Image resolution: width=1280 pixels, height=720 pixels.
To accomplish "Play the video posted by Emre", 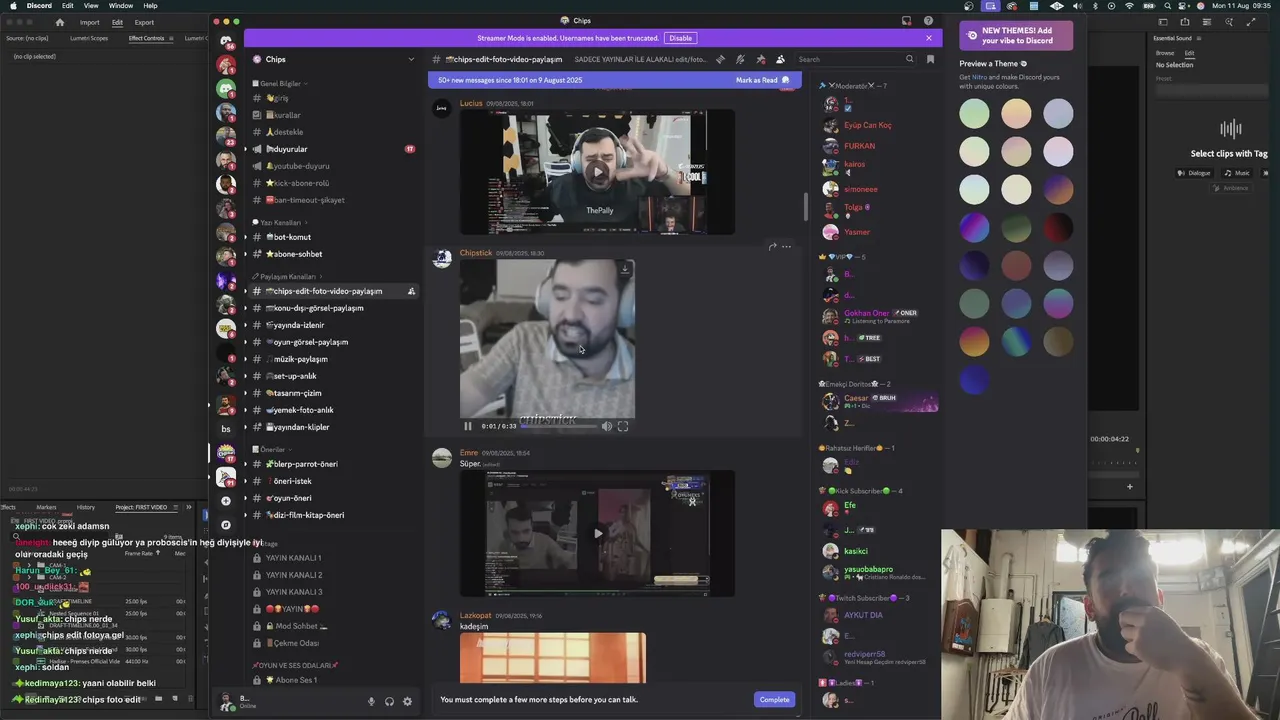I will click(x=597, y=533).
